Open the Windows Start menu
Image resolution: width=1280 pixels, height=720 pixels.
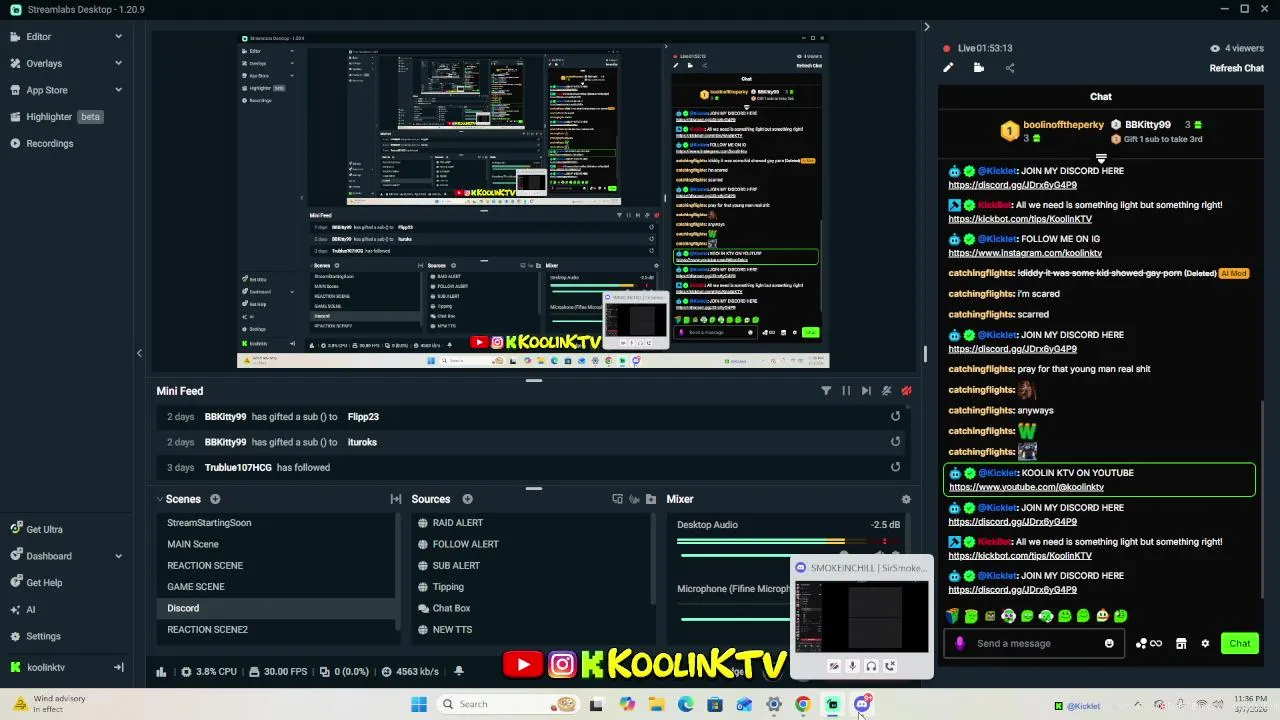418,704
